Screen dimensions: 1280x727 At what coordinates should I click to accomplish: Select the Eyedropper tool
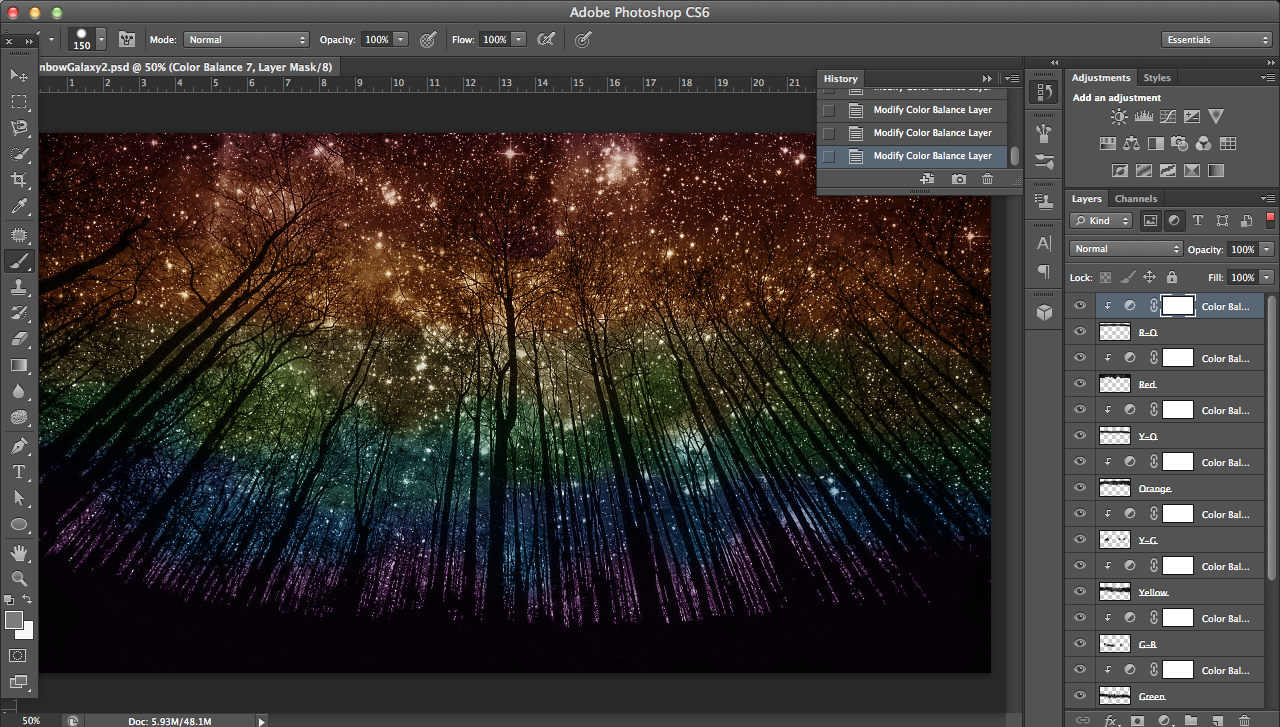point(19,207)
